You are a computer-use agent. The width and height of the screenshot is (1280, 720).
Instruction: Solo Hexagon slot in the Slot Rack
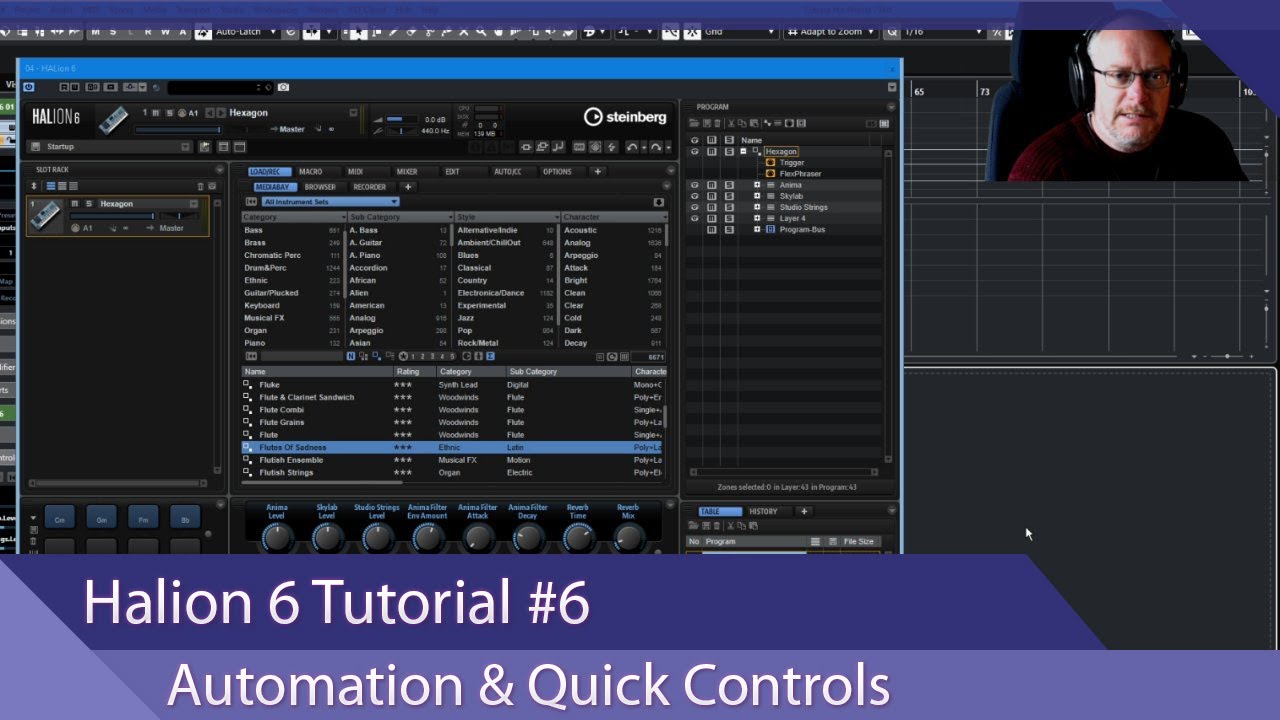point(89,204)
